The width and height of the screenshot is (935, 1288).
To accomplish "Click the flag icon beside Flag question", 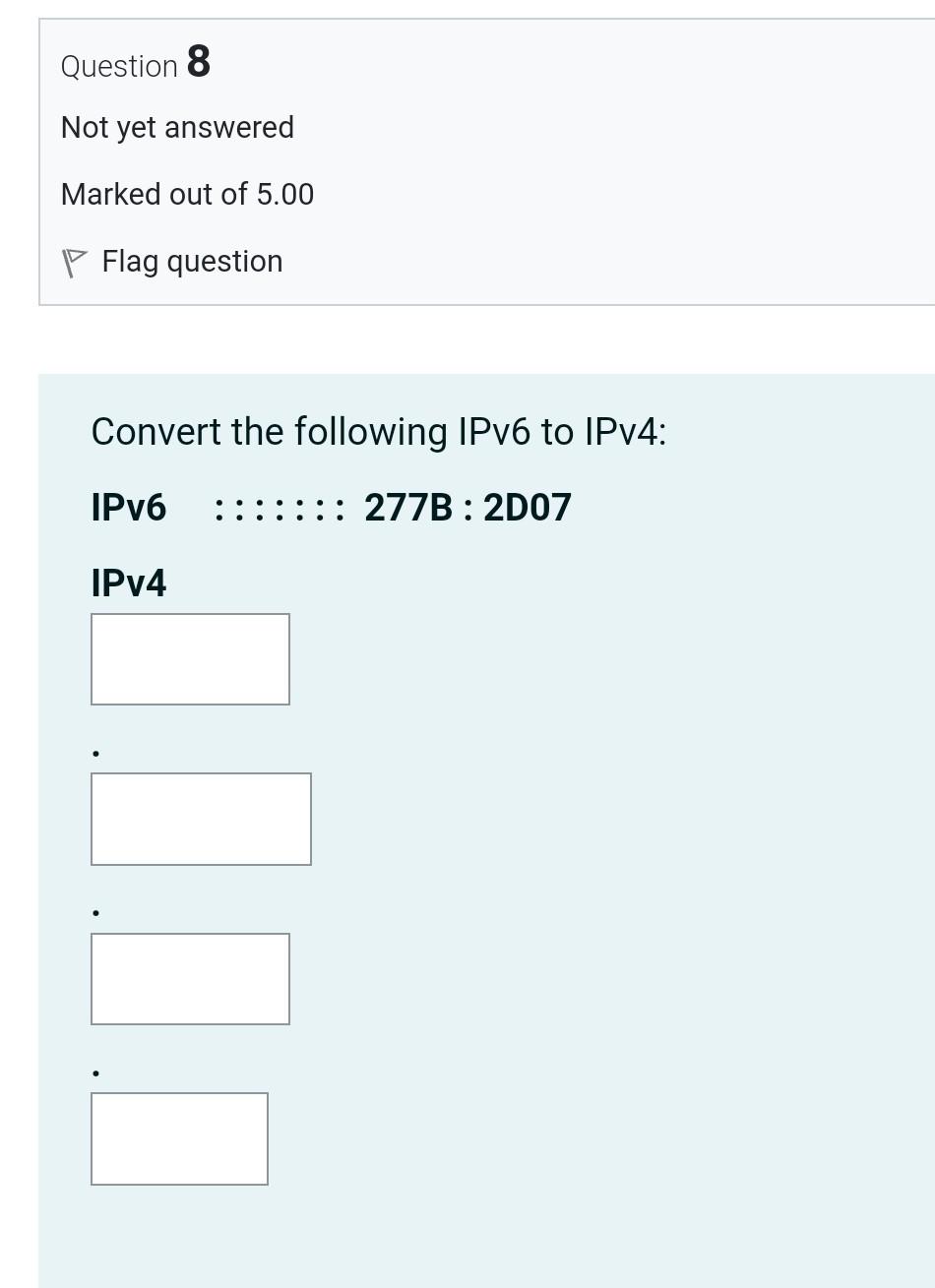I will point(75,262).
